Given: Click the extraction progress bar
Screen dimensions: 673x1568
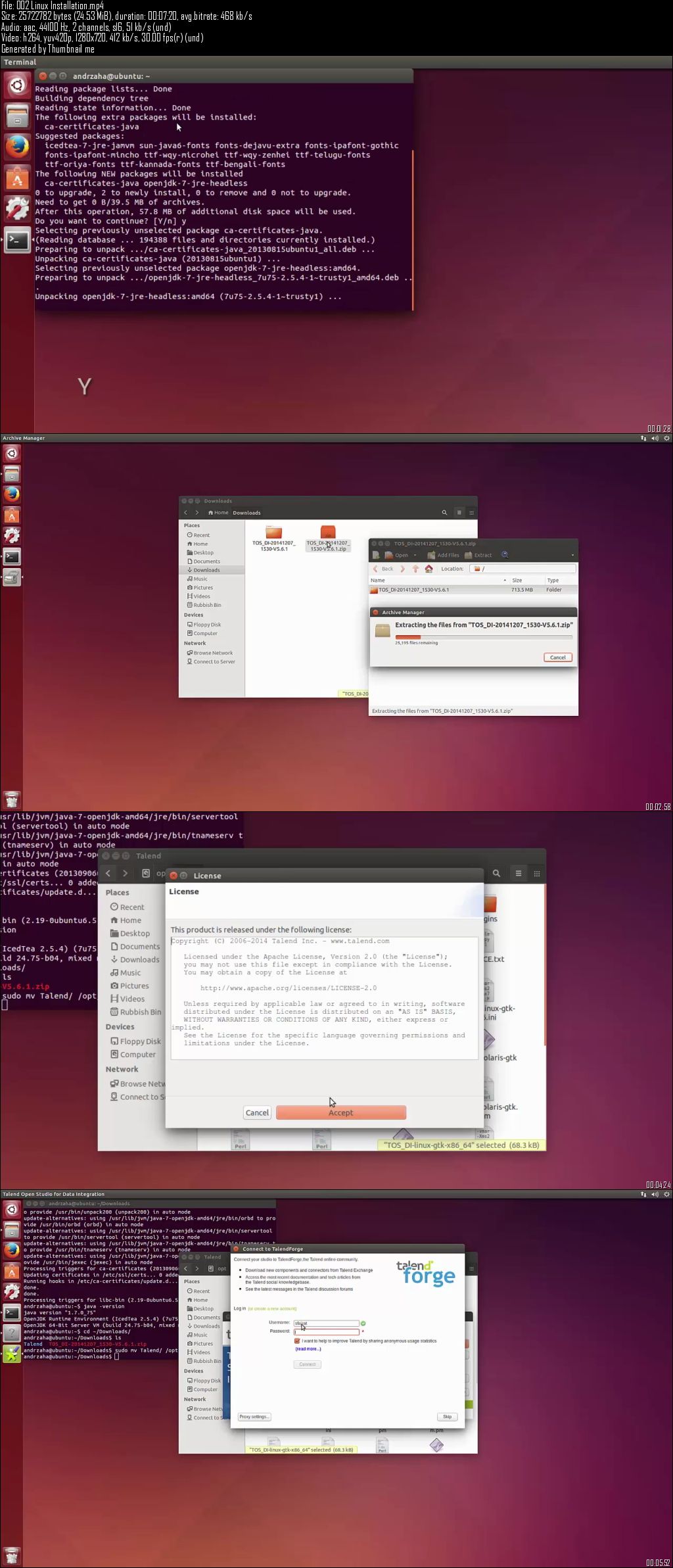Looking at the screenshot, I should click(483, 636).
